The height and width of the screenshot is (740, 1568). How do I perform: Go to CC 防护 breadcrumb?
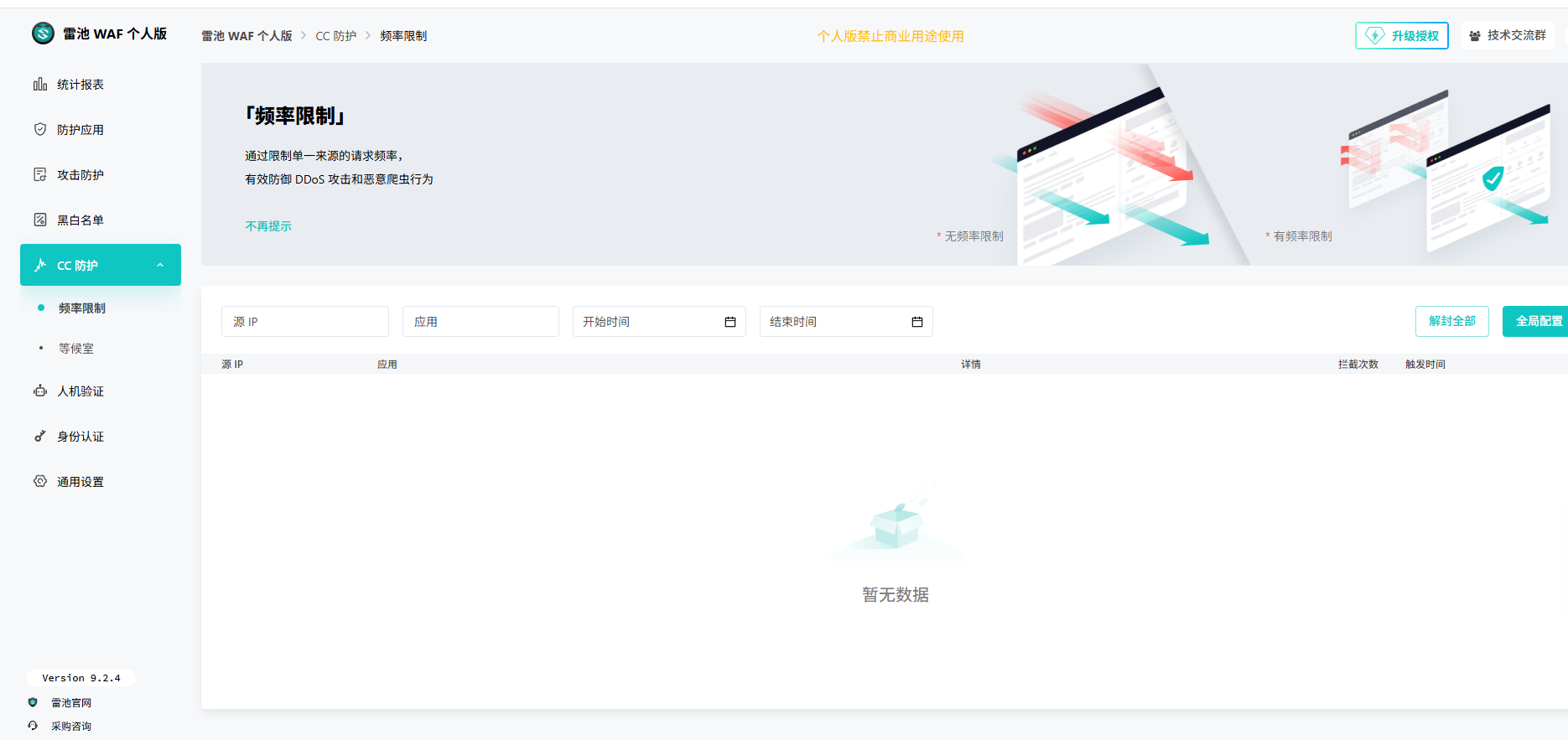[x=336, y=36]
